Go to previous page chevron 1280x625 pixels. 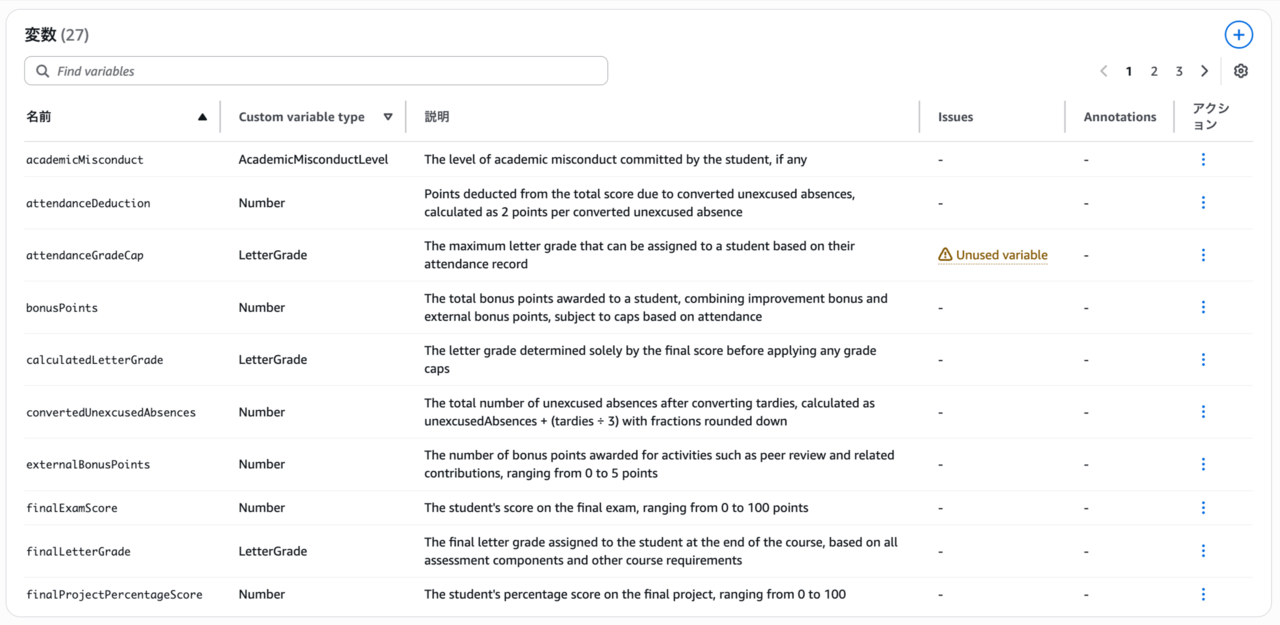(x=1104, y=71)
